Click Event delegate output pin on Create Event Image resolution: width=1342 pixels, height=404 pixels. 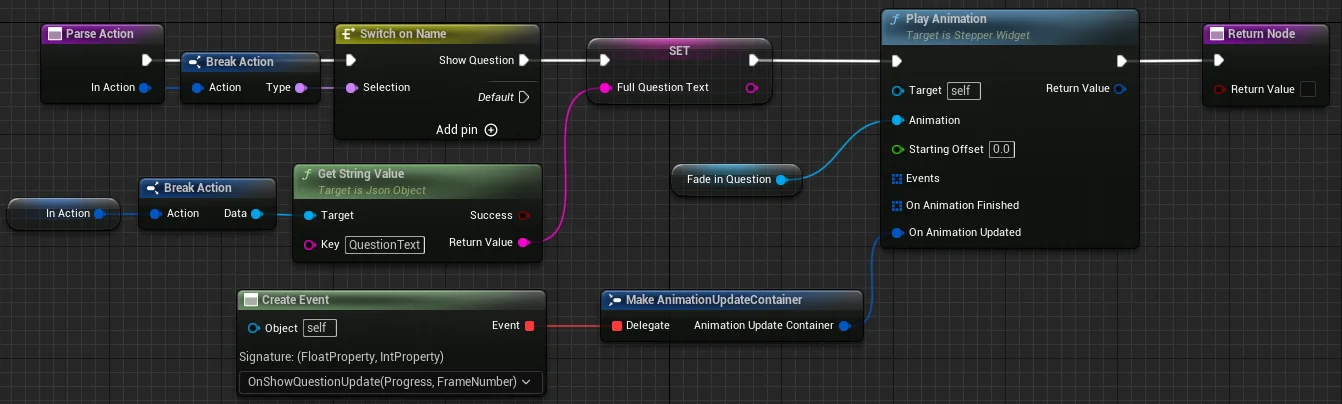pyautogui.click(x=530, y=325)
